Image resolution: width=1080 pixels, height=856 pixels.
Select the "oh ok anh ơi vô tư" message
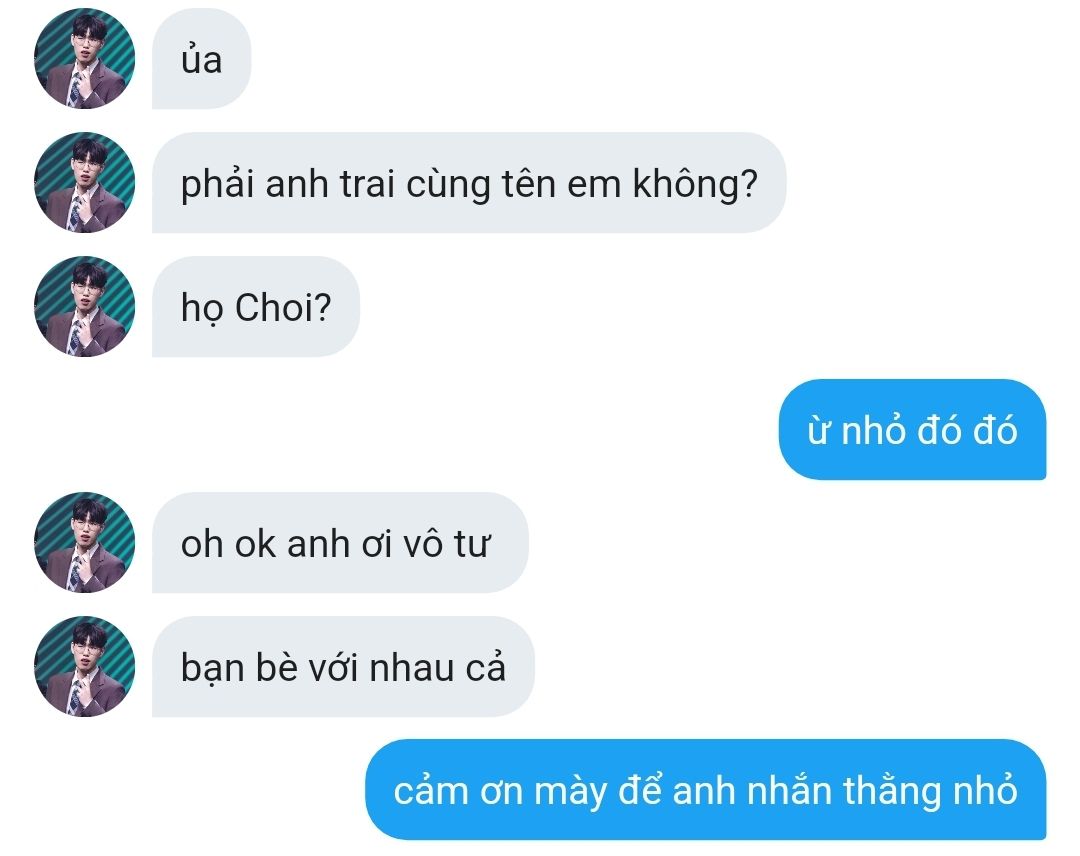pyautogui.click(x=340, y=543)
